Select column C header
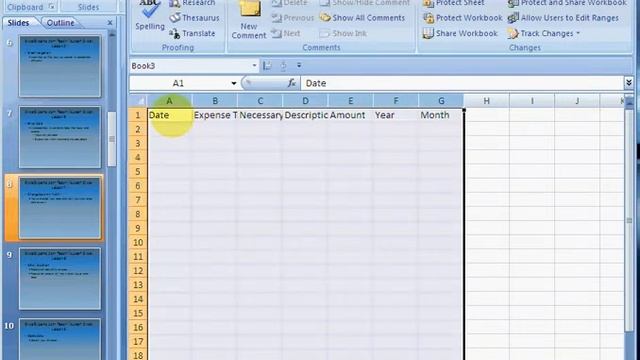 pos(260,100)
